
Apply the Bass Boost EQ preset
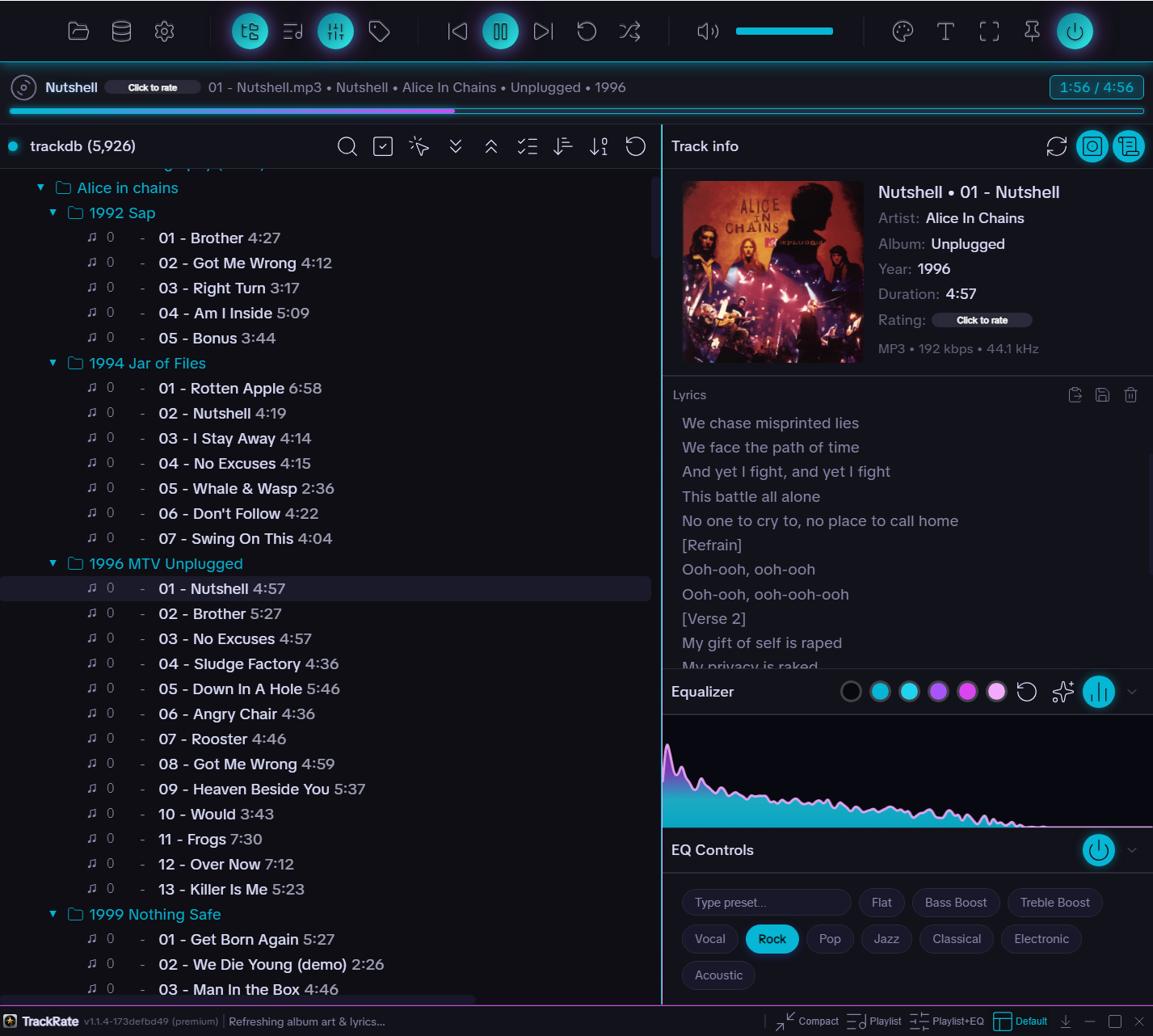[955, 902]
